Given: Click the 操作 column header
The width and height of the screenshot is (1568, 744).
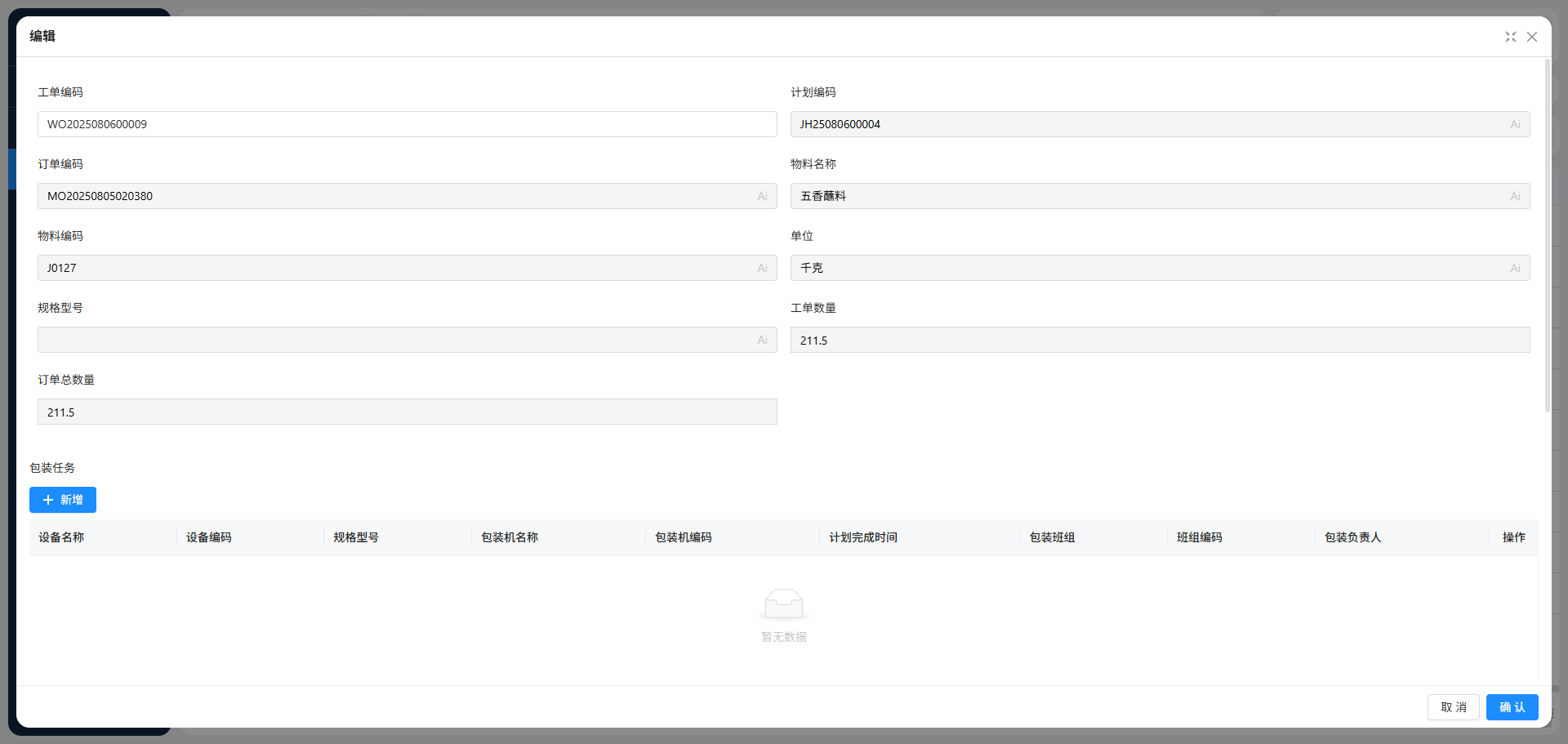Looking at the screenshot, I should 1514,537.
